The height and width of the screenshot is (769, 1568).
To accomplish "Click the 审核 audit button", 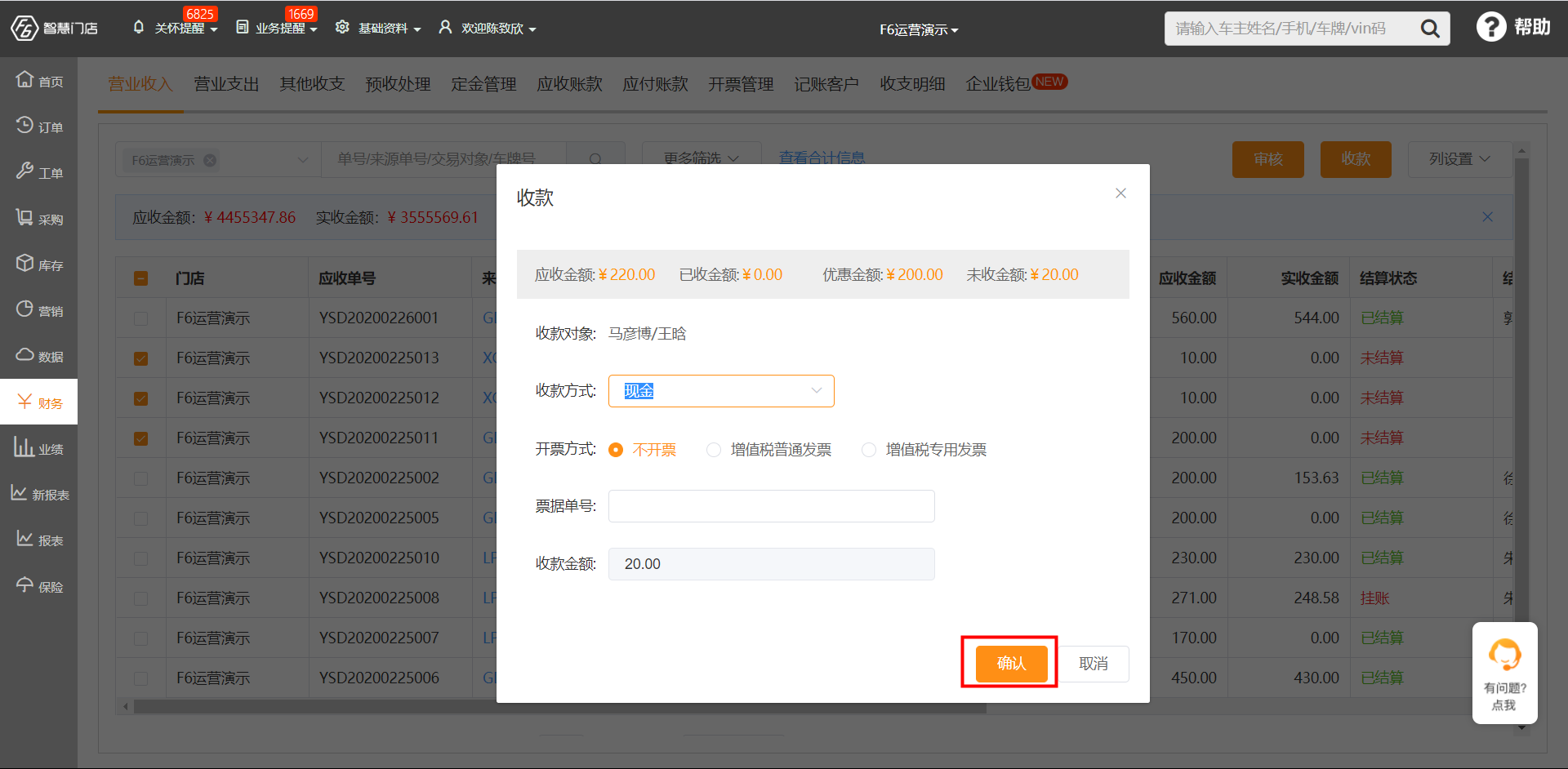I will (x=1268, y=159).
